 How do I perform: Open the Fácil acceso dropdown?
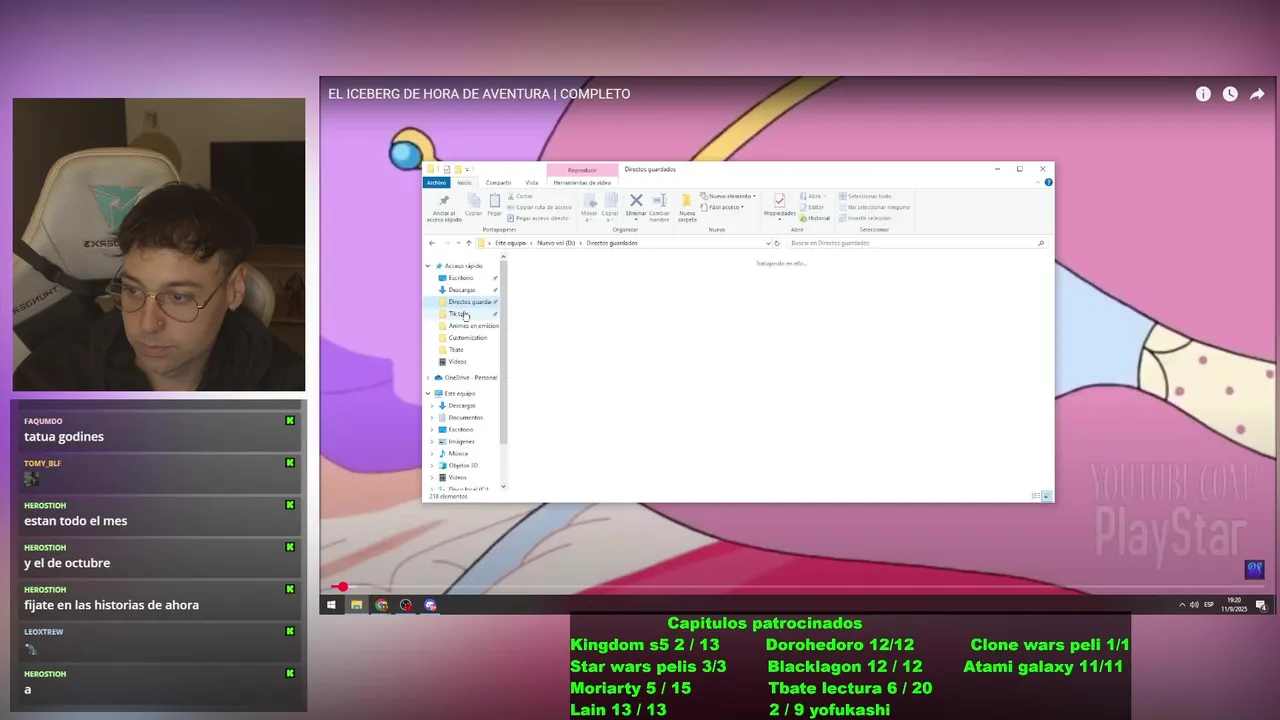tap(723, 207)
